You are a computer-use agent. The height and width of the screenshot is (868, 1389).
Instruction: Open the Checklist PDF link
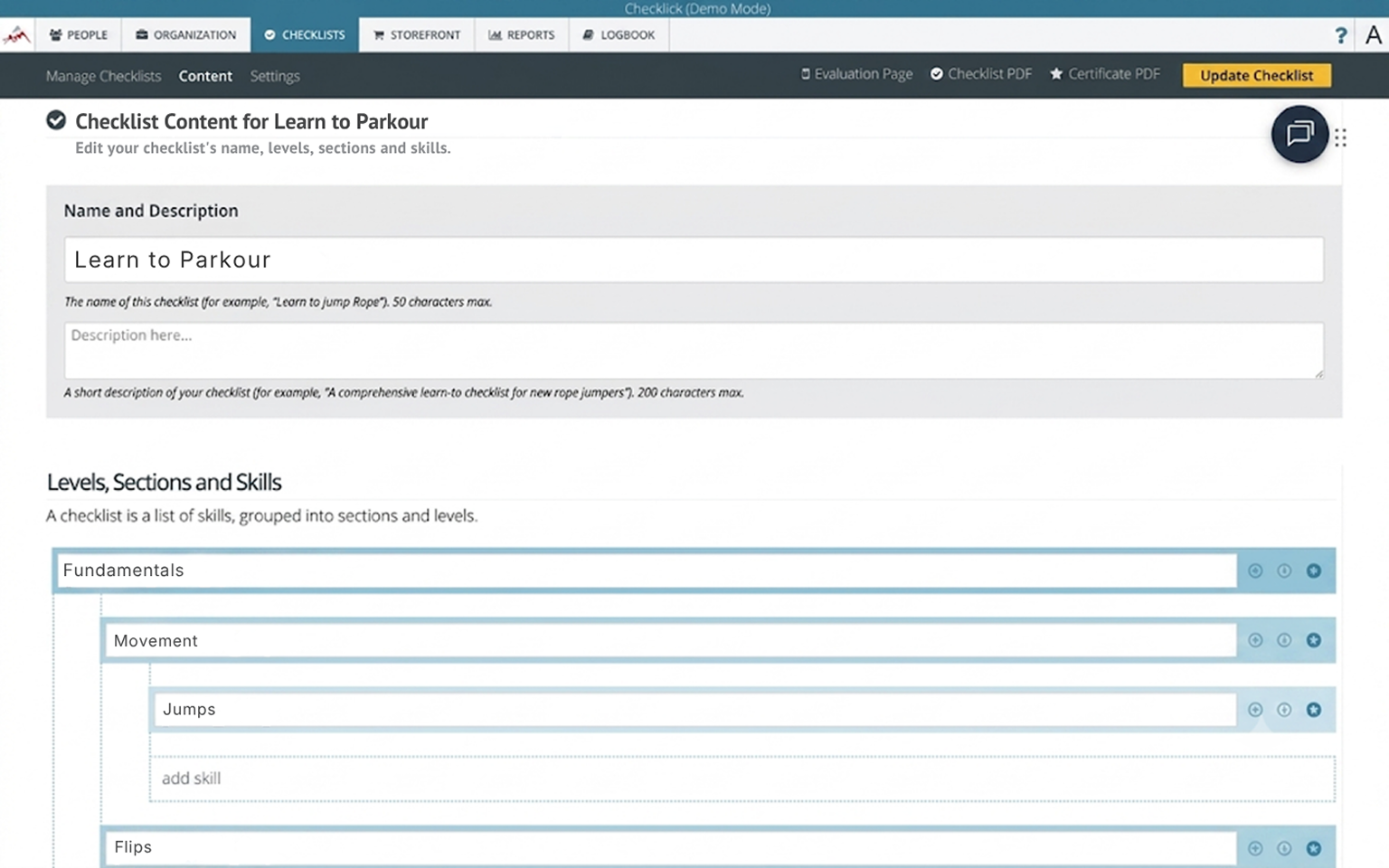coord(981,74)
